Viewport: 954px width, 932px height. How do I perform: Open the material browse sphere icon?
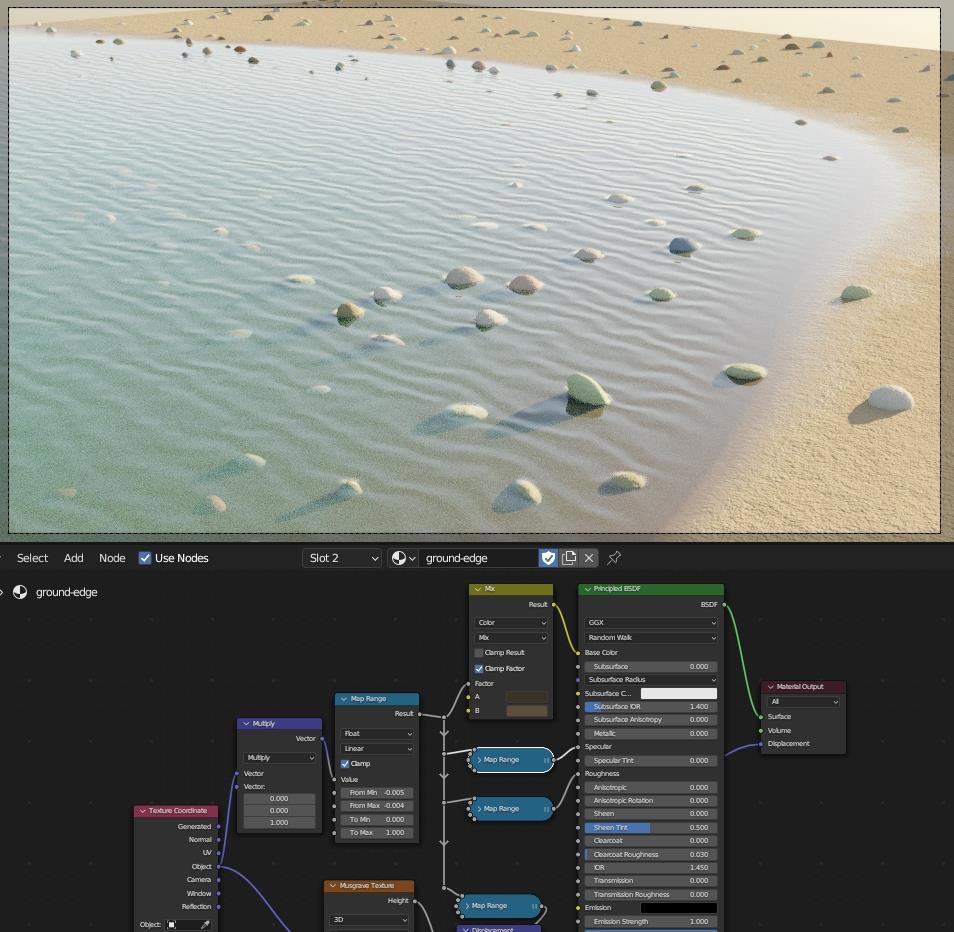tap(403, 558)
